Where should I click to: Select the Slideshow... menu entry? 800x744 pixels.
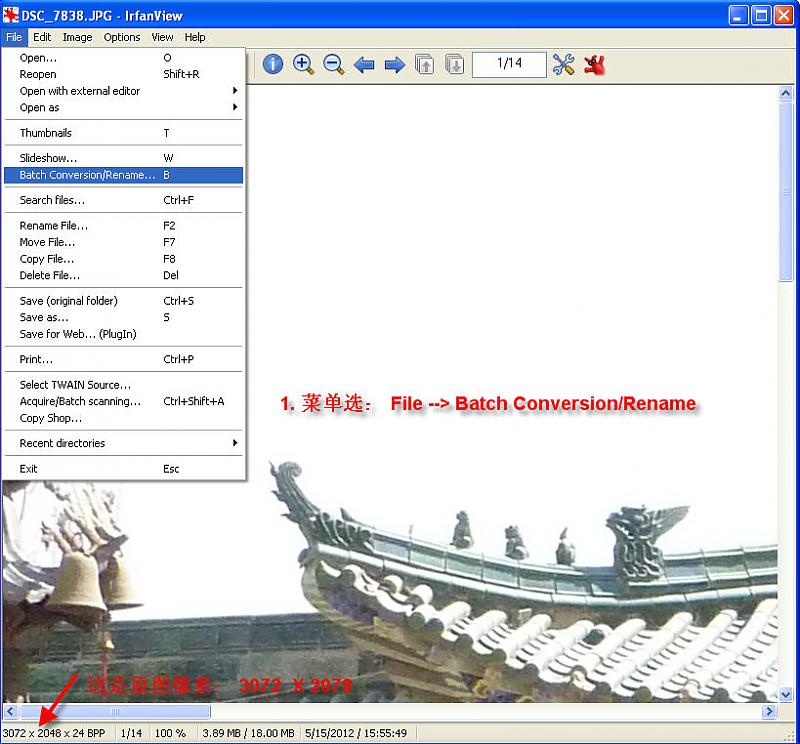click(48, 158)
